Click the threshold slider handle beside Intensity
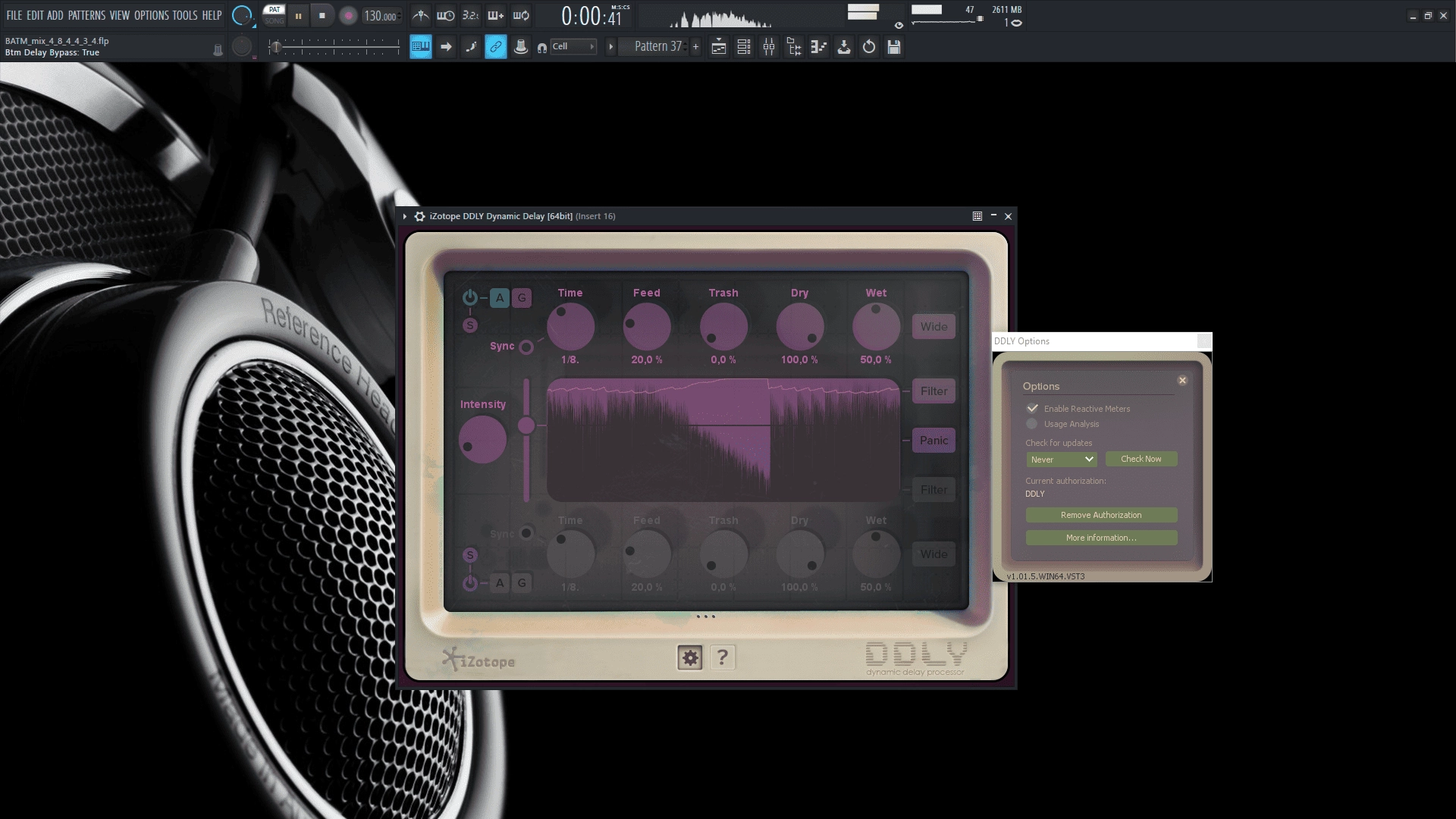 pyautogui.click(x=526, y=426)
